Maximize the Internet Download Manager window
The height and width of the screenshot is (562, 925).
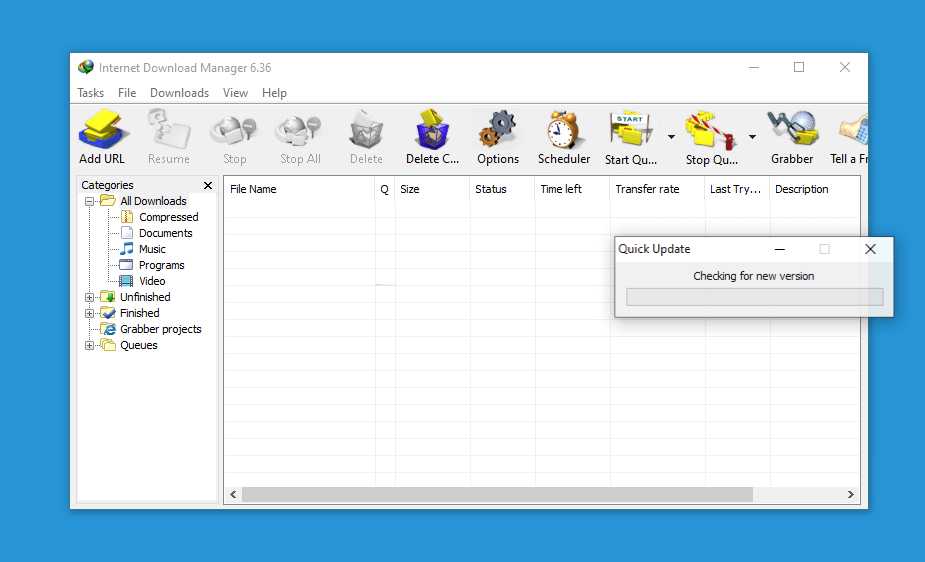(x=799, y=67)
